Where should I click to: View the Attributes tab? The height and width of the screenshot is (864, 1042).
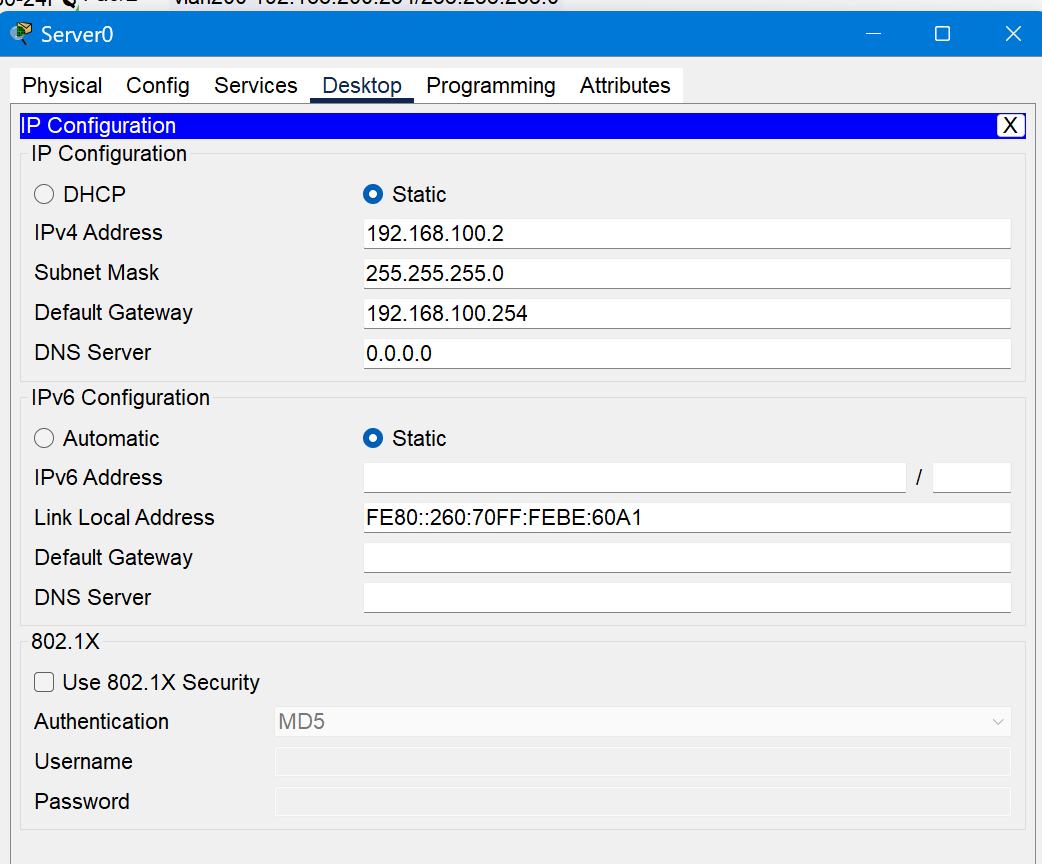[624, 85]
